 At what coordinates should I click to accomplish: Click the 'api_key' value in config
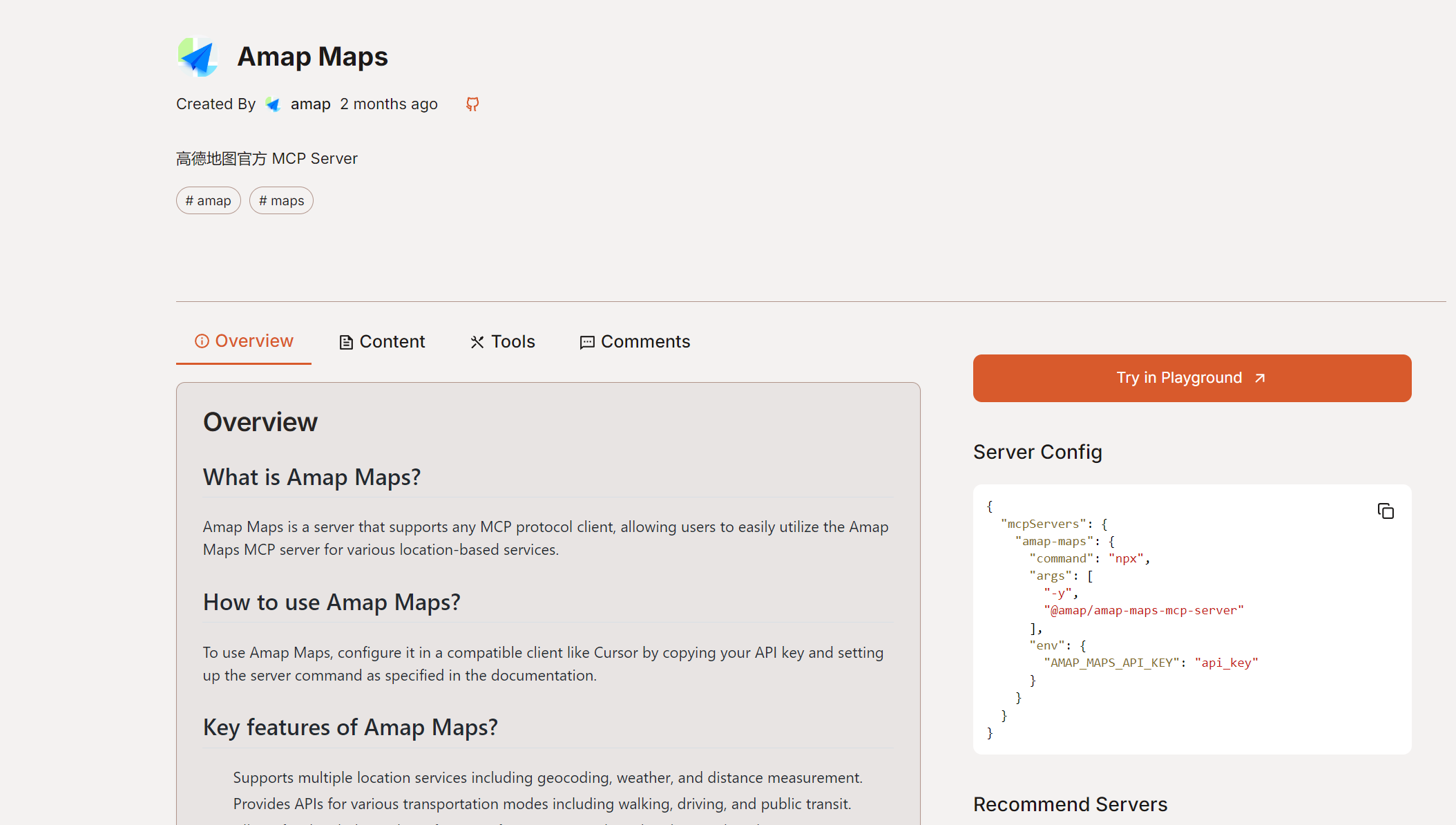point(1227,663)
